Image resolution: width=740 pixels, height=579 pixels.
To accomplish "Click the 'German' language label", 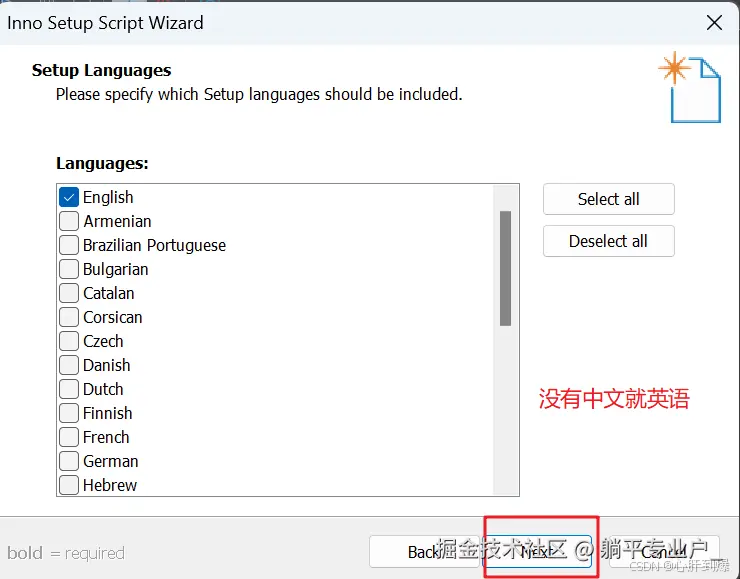I will (111, 461).
